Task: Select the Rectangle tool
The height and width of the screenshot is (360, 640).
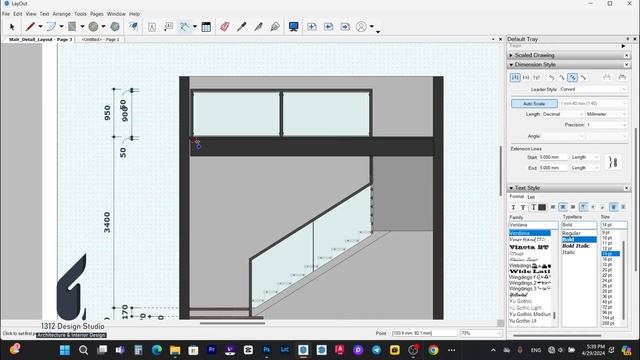Action: [72, 27]
